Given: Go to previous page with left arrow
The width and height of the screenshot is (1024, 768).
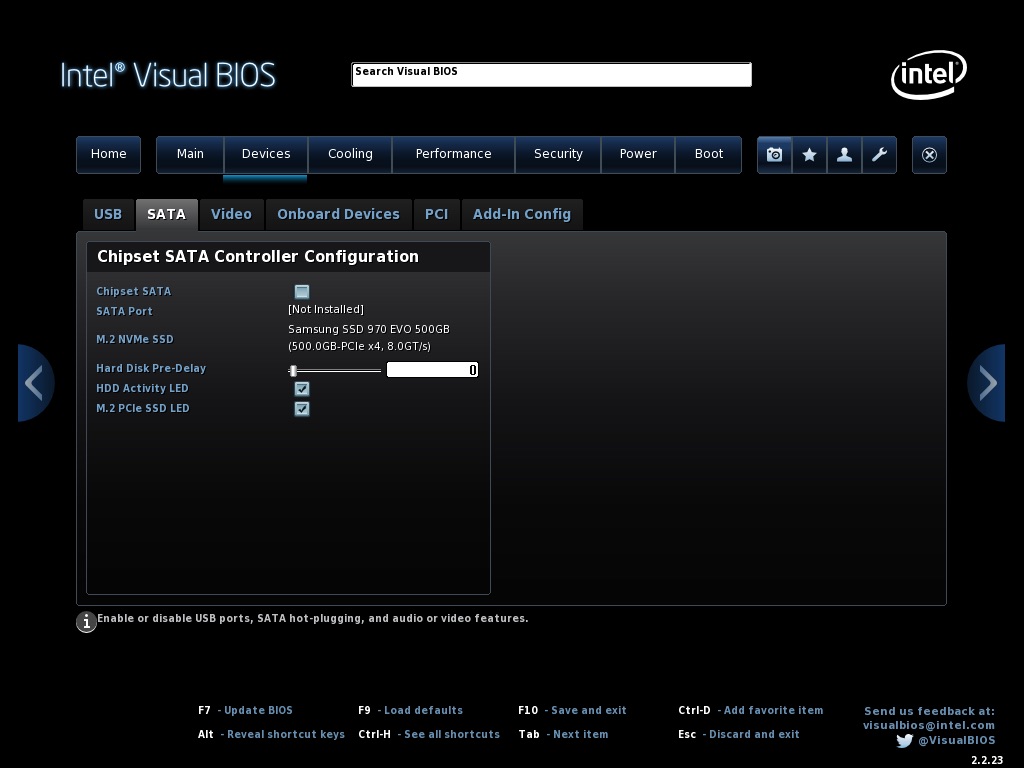Looking at the screenshot, I should click(x=35, y=383).
